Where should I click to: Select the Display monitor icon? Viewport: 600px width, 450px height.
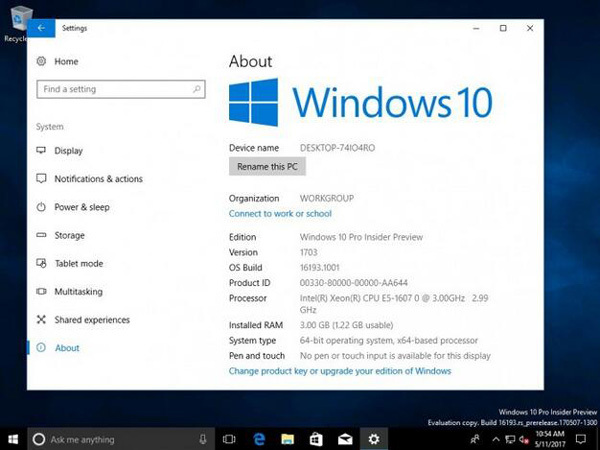click(41, 150)
